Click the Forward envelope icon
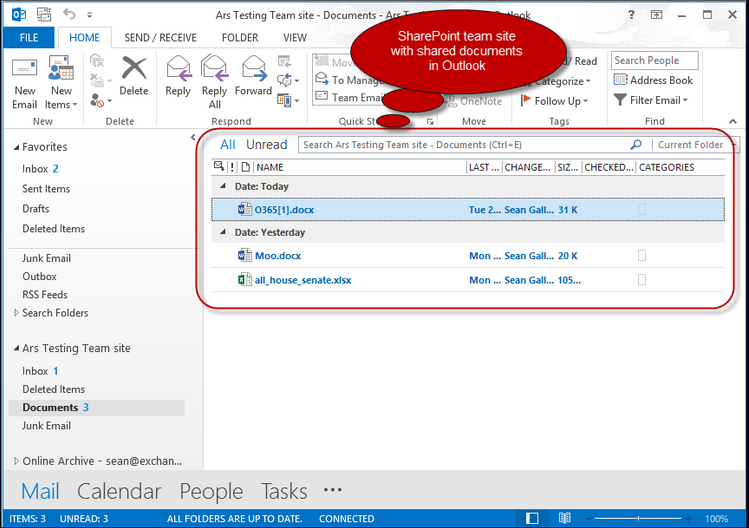Image resolution: width=749 pixels, height=528 pixels. tap(254, 67)
